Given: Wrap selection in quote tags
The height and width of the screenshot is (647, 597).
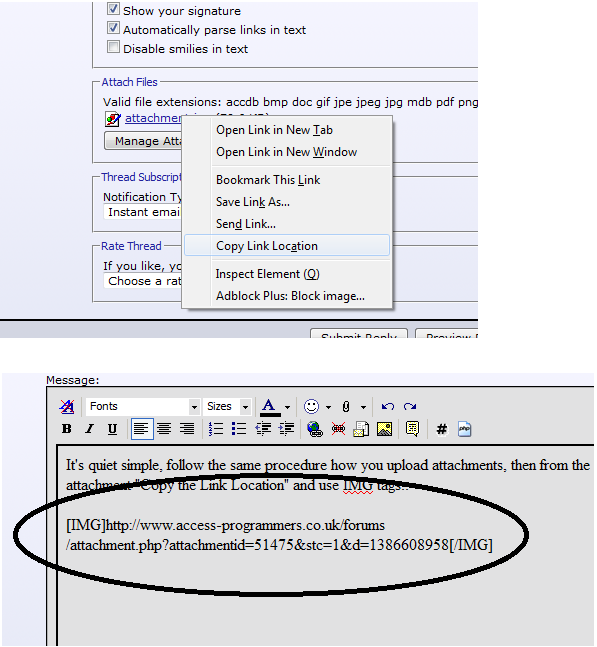Looking at the screenshot, I should (x=412, y=429).
